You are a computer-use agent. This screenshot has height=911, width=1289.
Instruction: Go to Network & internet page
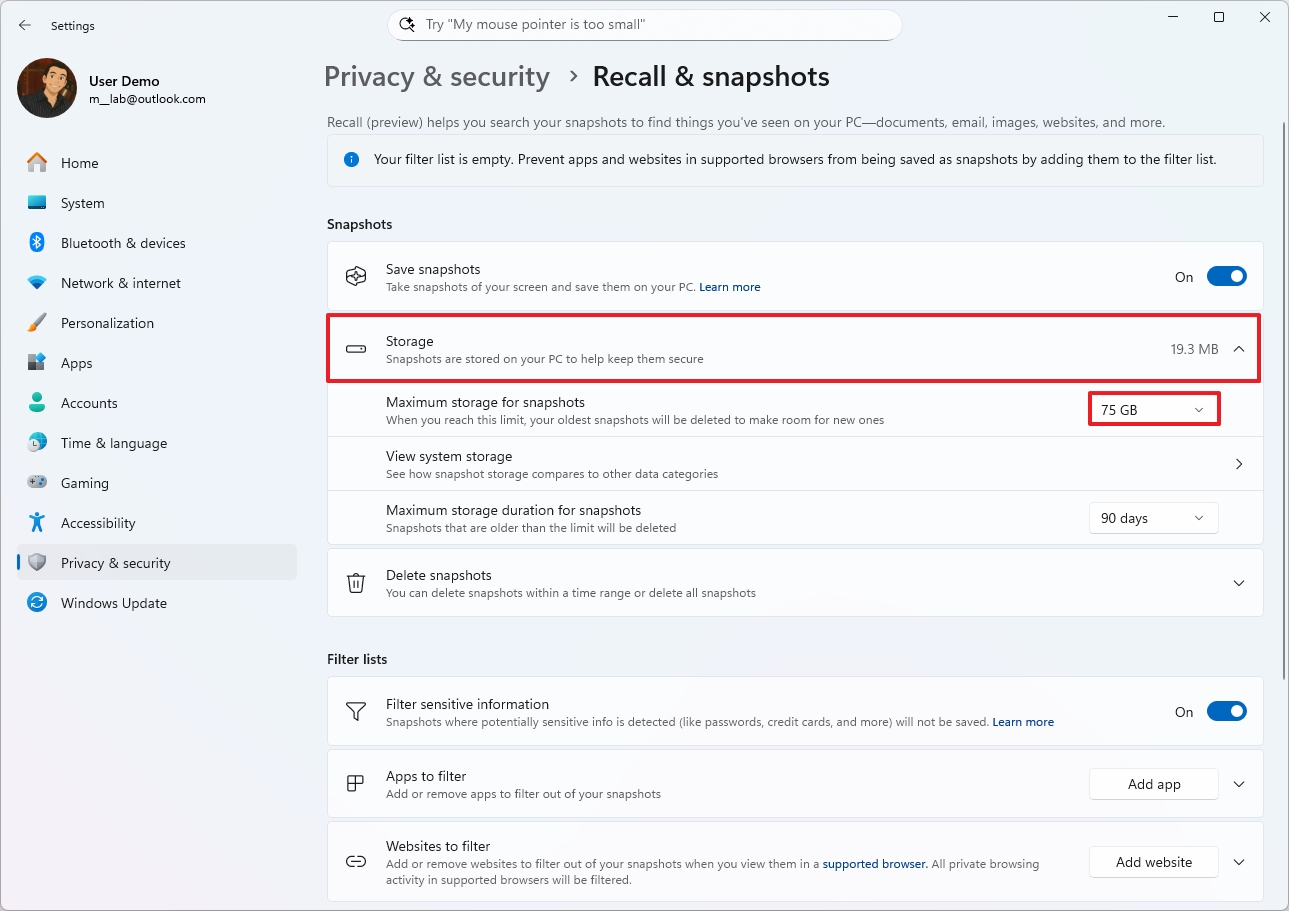point(120,283)
